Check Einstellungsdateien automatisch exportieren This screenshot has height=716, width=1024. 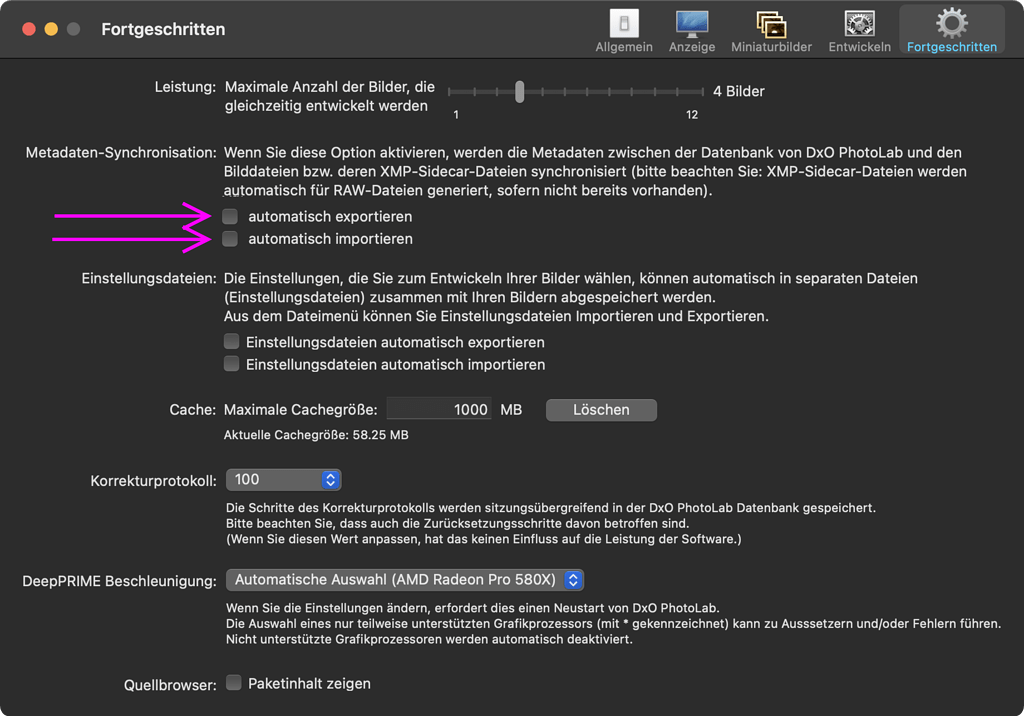(x=231, y=342)
